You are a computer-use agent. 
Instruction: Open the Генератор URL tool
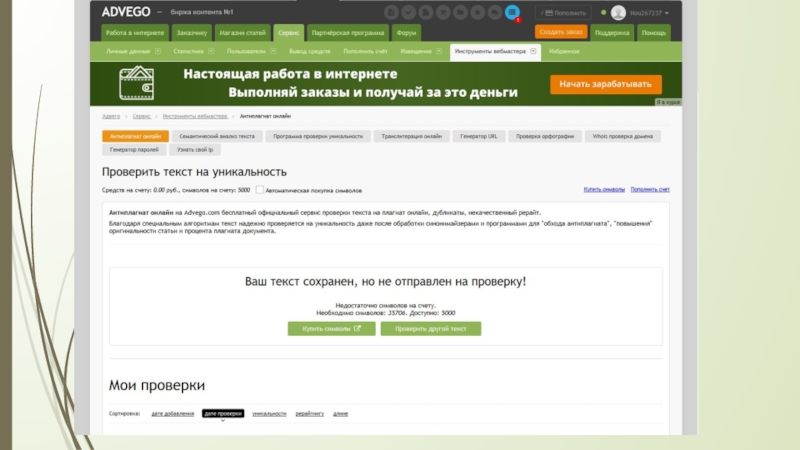click(x=479, y=136)
